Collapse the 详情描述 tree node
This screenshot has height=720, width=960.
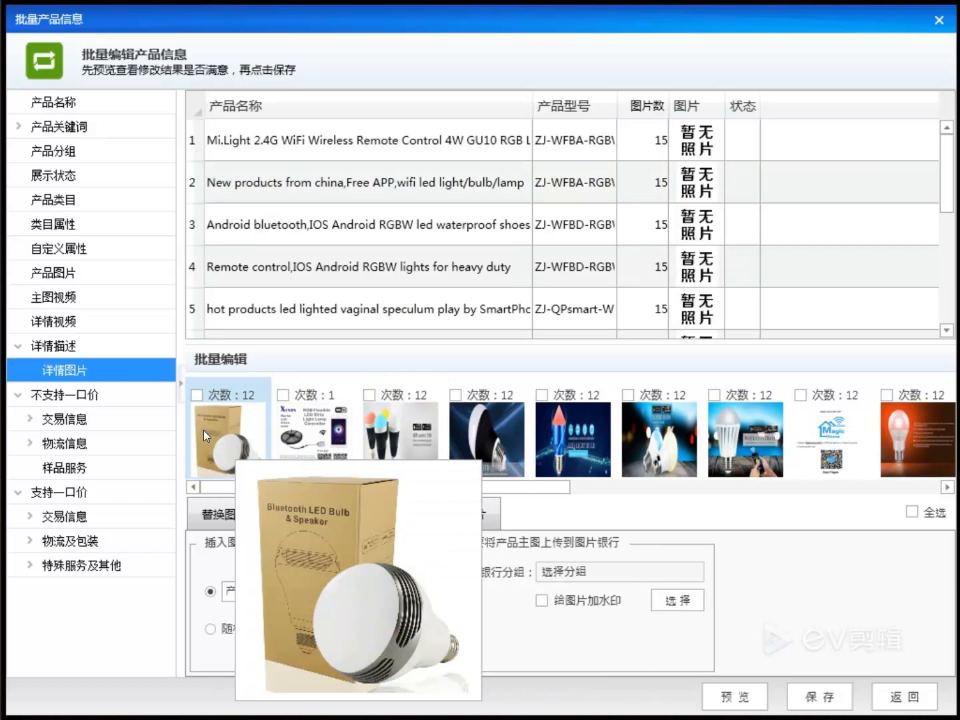[18, 346]
